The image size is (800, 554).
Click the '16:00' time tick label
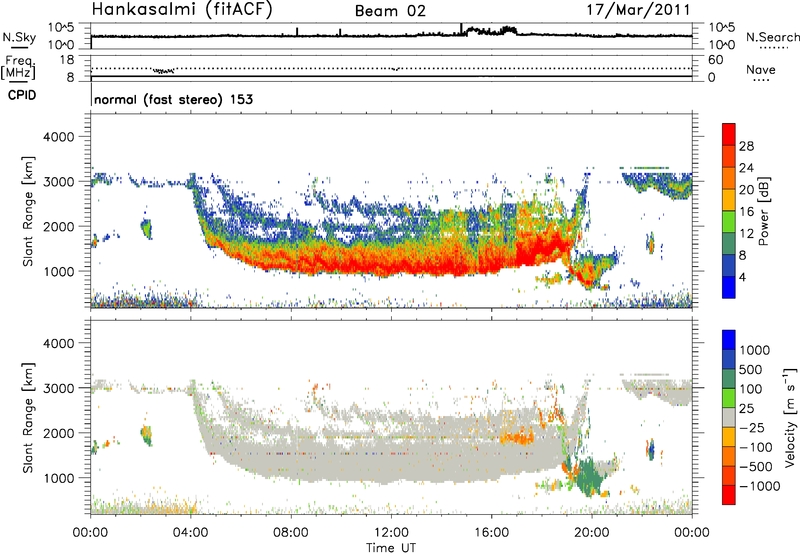tap(491, 533)
